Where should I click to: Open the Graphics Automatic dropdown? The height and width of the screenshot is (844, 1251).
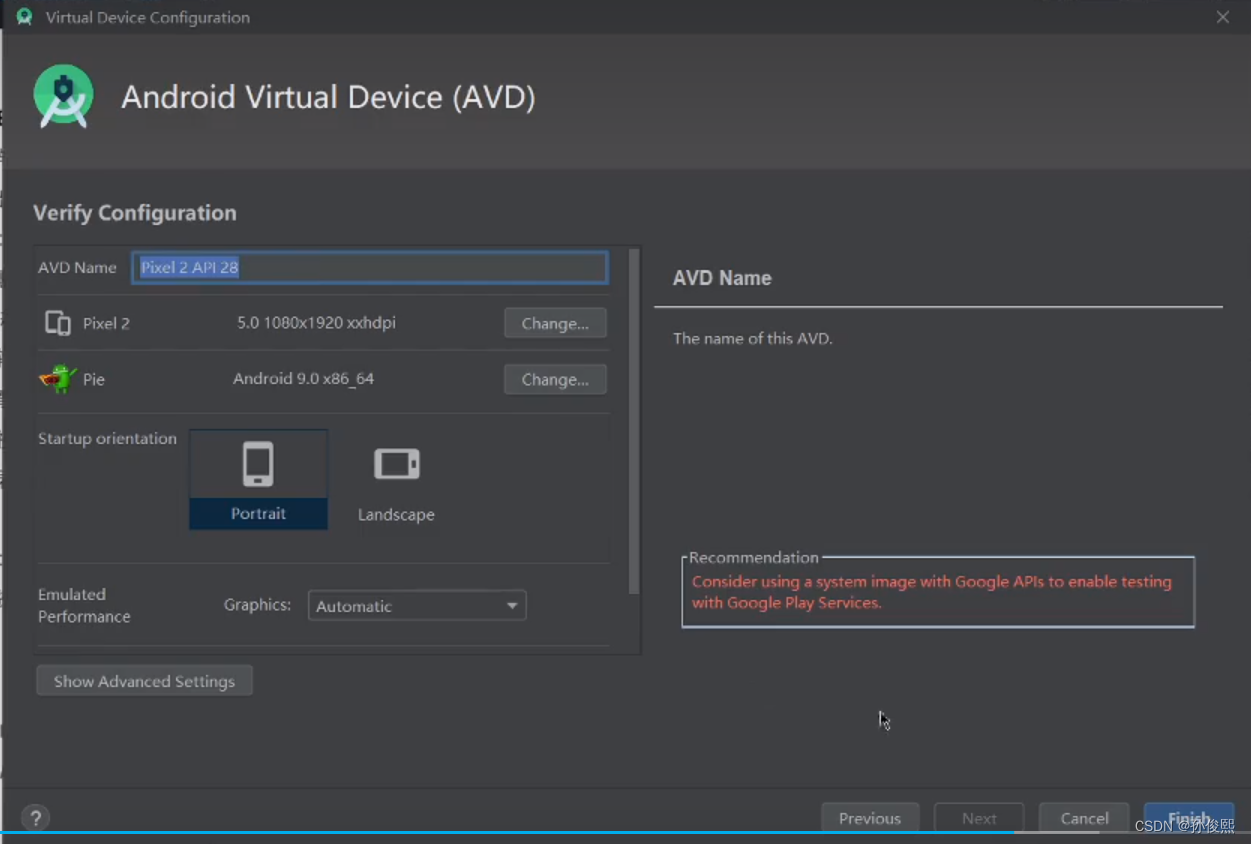(417, 606)
